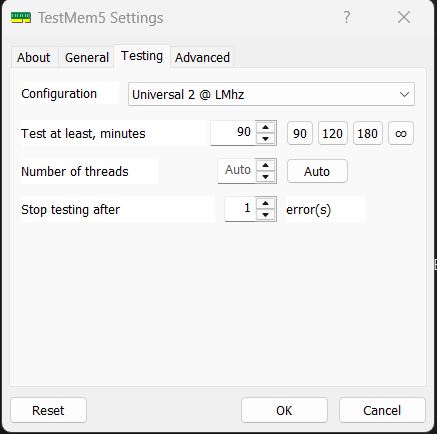The width and height of the screenshot is (437, 434).
Task: Open the General tab
Action: coord(87,57)
